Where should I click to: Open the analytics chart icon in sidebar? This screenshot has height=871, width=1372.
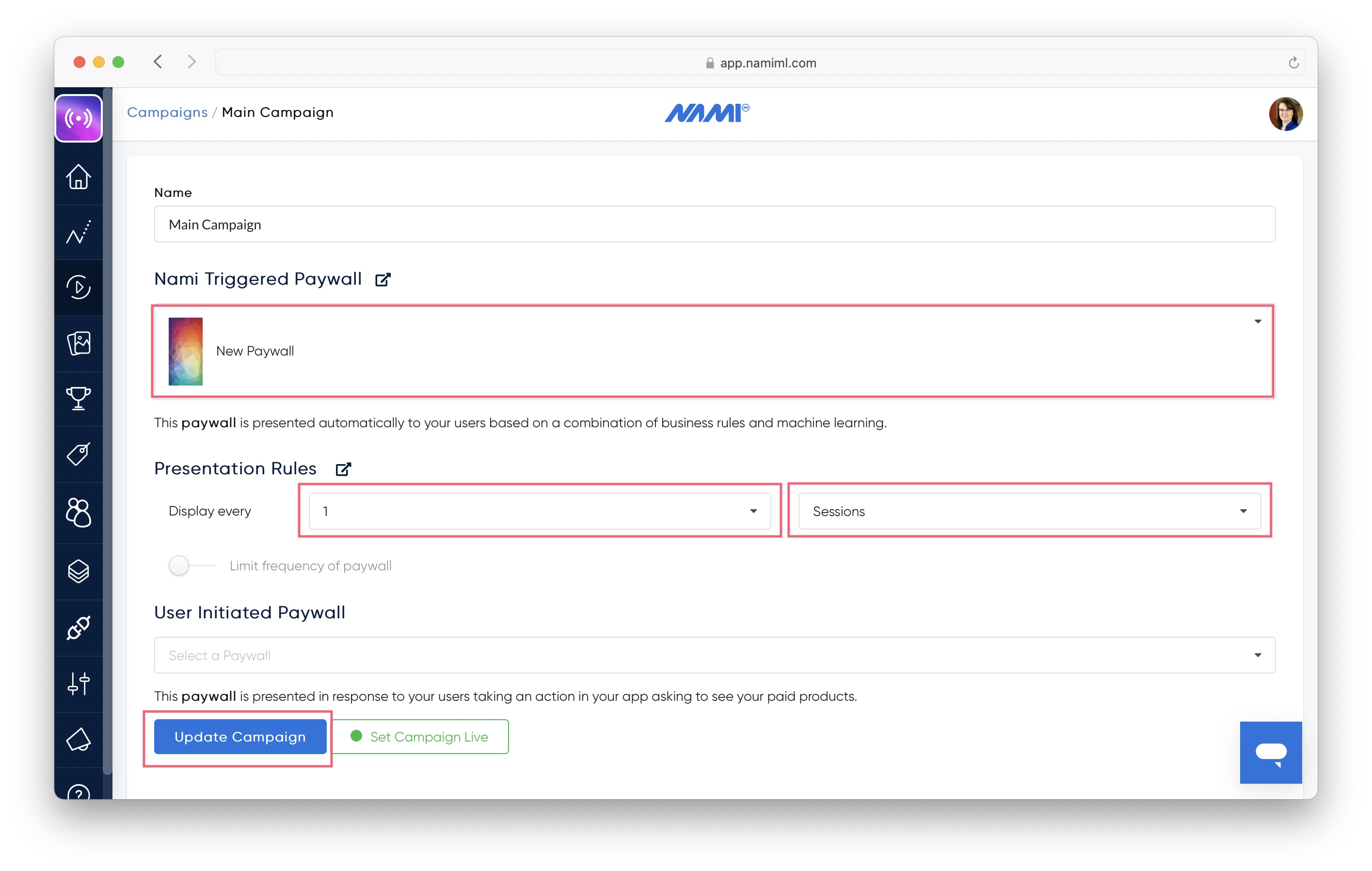[79, 233]
